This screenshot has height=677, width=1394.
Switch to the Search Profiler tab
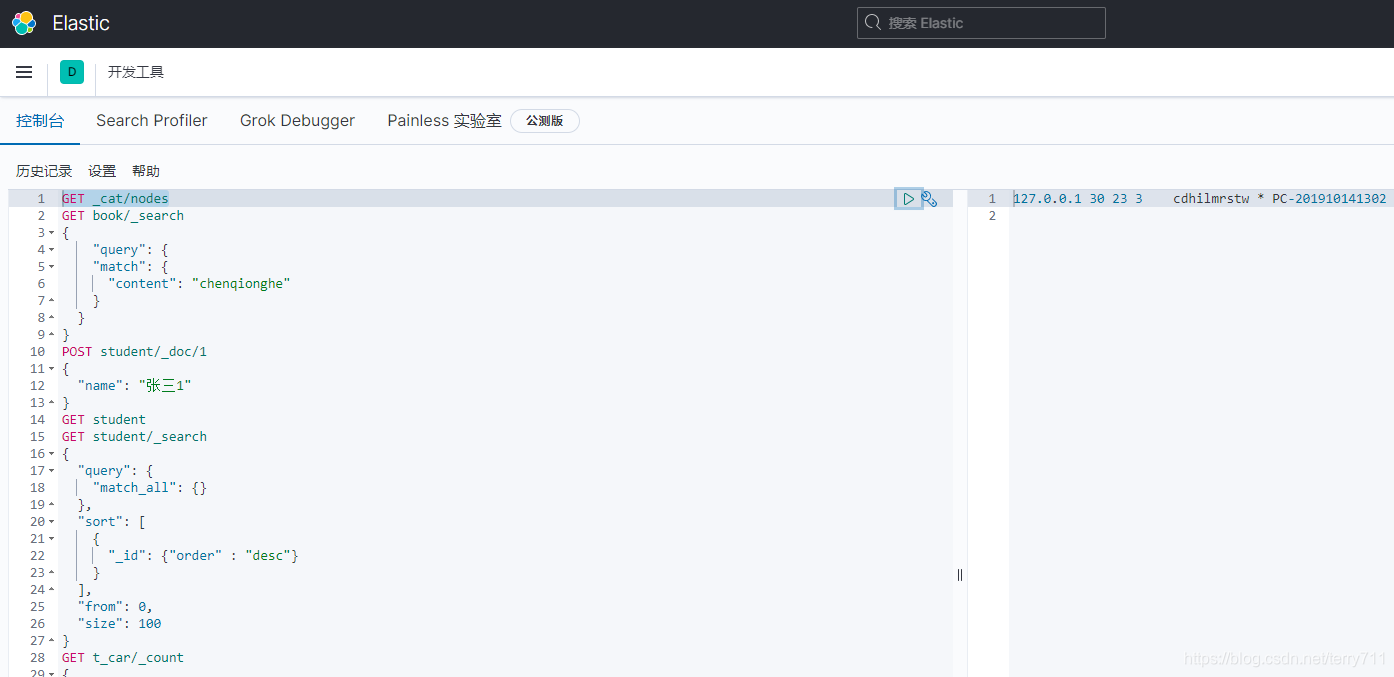tap(152, 121)
